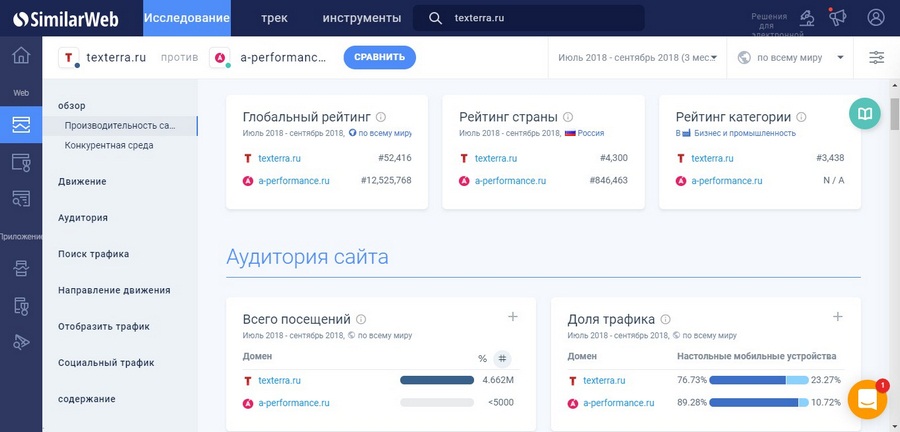Open the date range dropdown
900x432 pixels.
pyautogui.click(x=638, y=57)
